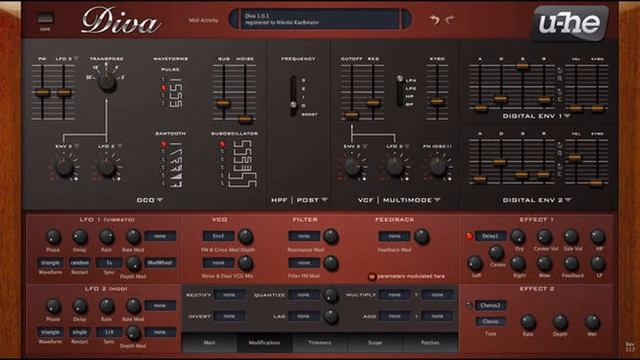Click the Effect 1 Dry knob

tap(518, 236)
